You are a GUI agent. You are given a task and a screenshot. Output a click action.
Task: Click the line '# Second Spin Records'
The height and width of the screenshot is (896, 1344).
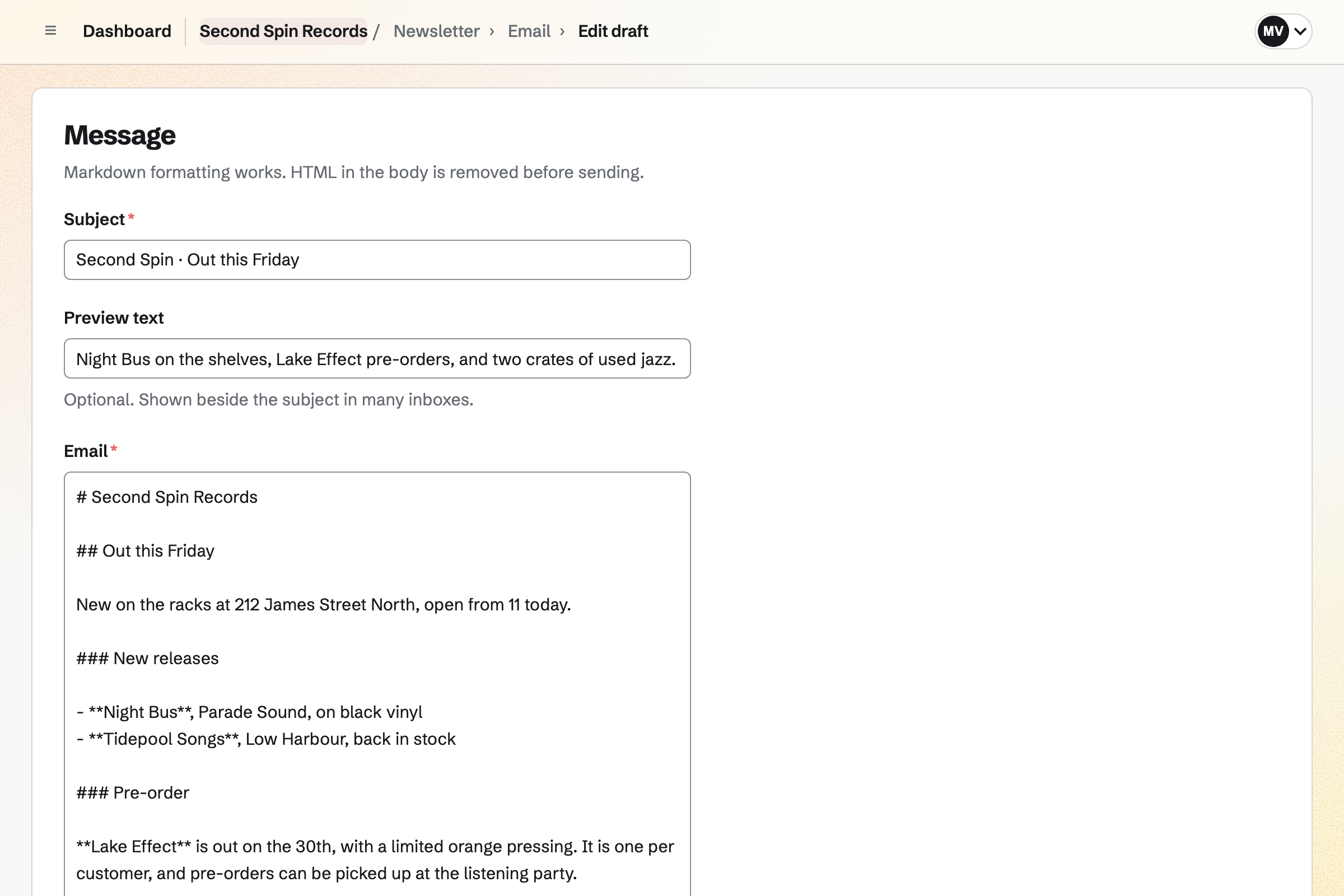point(167,497)
